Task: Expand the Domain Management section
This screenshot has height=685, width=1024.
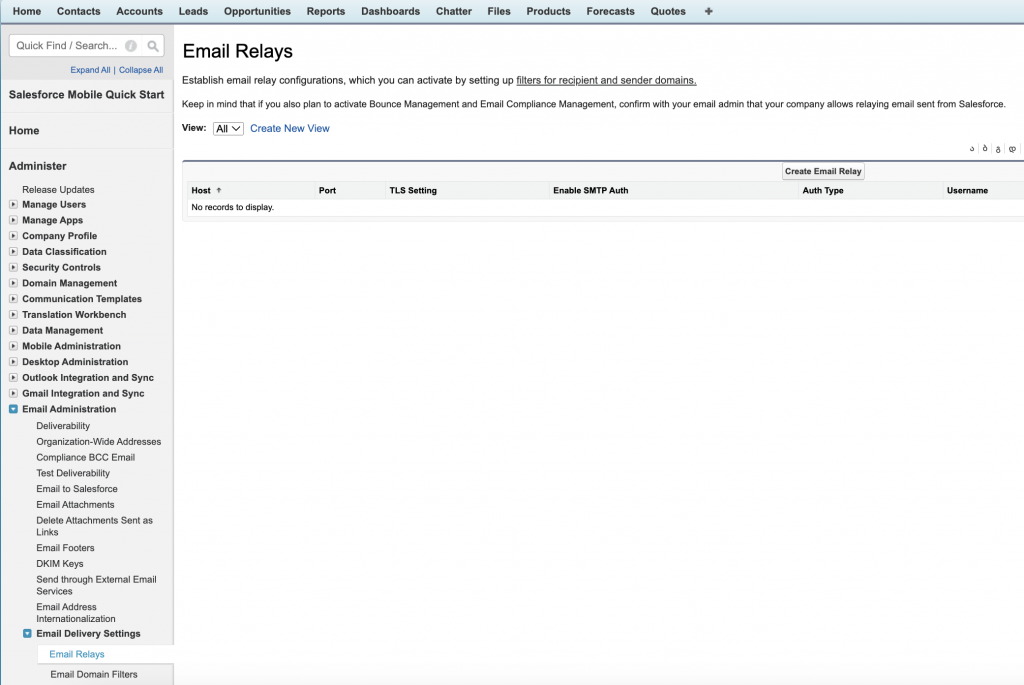Action: pyautogui.click(x=13, y=283)
